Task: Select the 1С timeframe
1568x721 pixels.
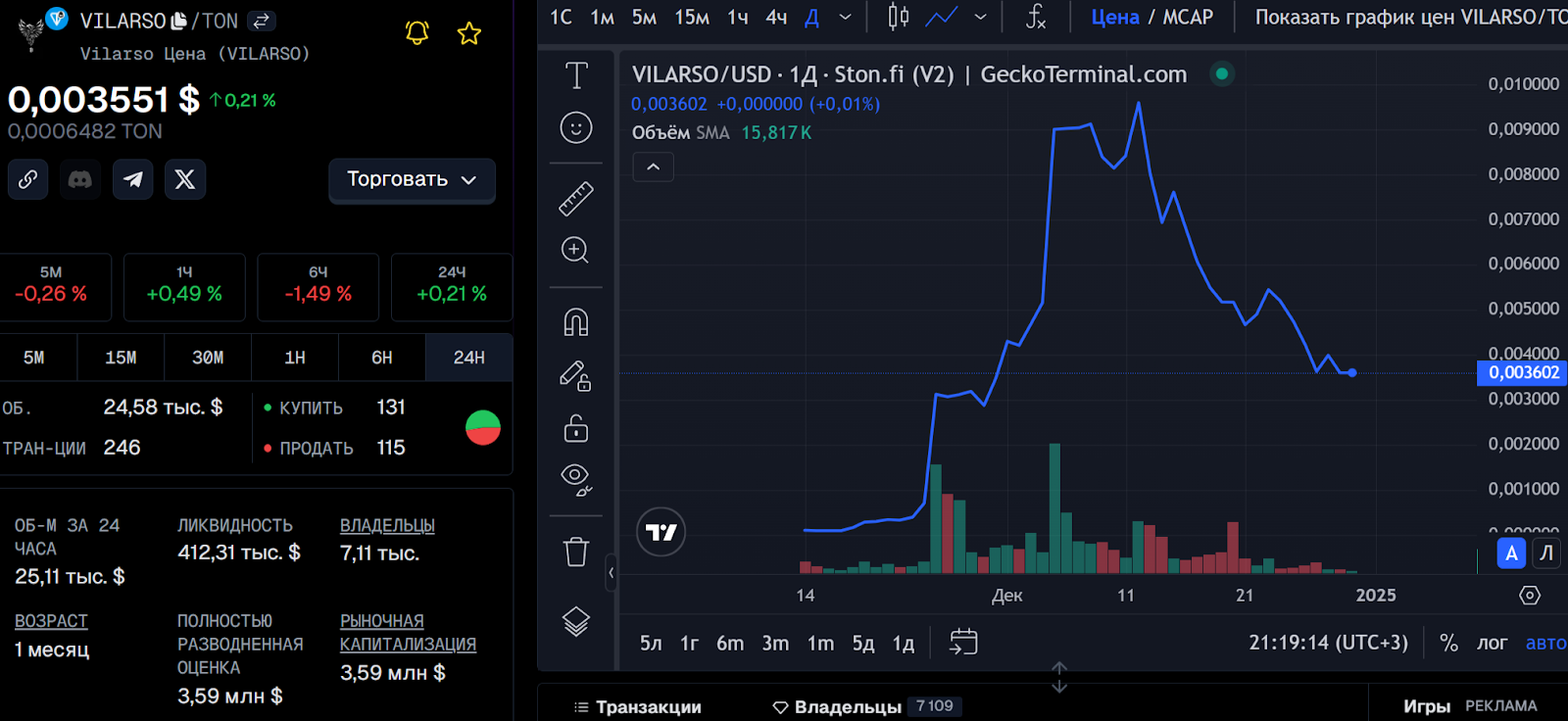Action: click(x=562, y=17)
